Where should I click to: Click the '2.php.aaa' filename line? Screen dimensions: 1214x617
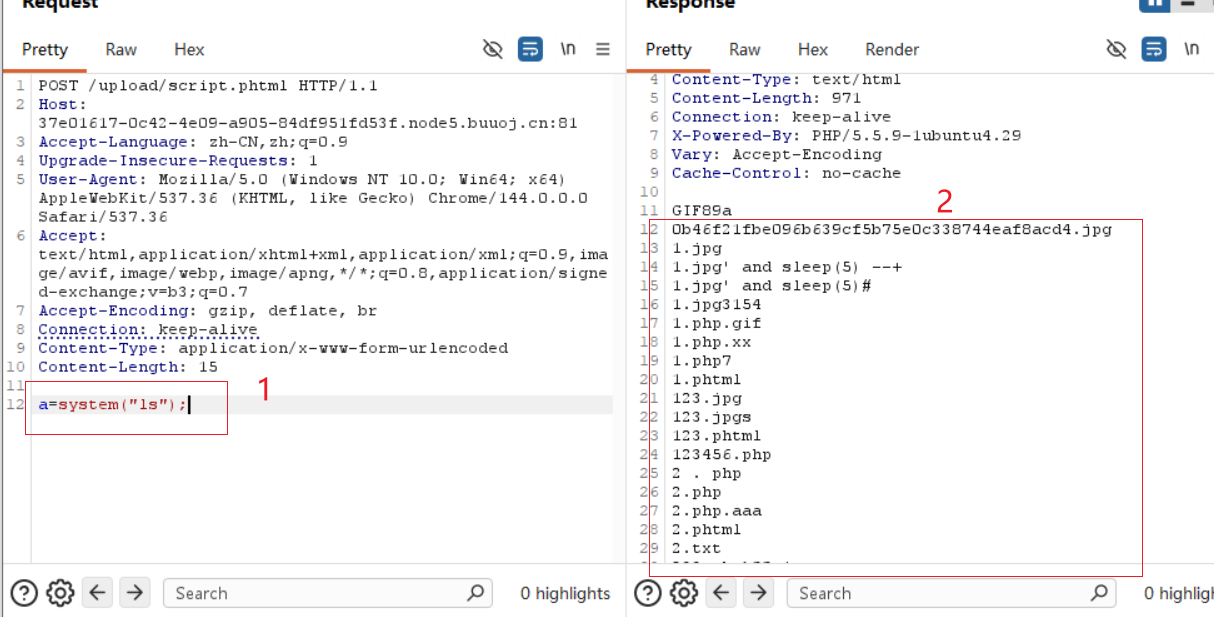click(716, 511)
